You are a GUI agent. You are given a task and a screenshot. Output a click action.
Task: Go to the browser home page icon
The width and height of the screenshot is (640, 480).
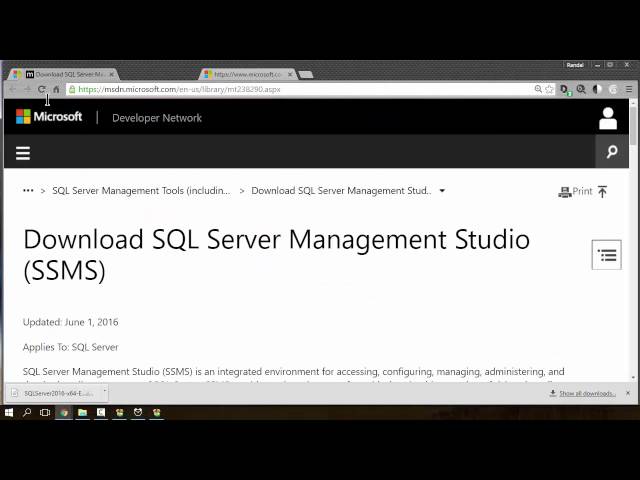click(x=56, y=89)
